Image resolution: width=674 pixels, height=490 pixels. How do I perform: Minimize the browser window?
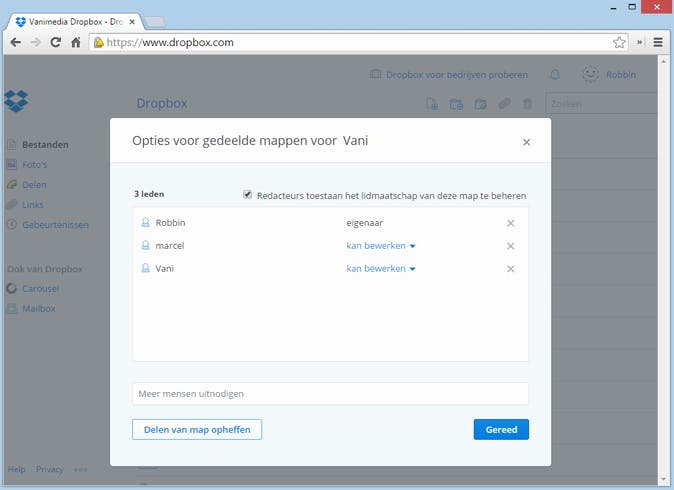[613, 8]
